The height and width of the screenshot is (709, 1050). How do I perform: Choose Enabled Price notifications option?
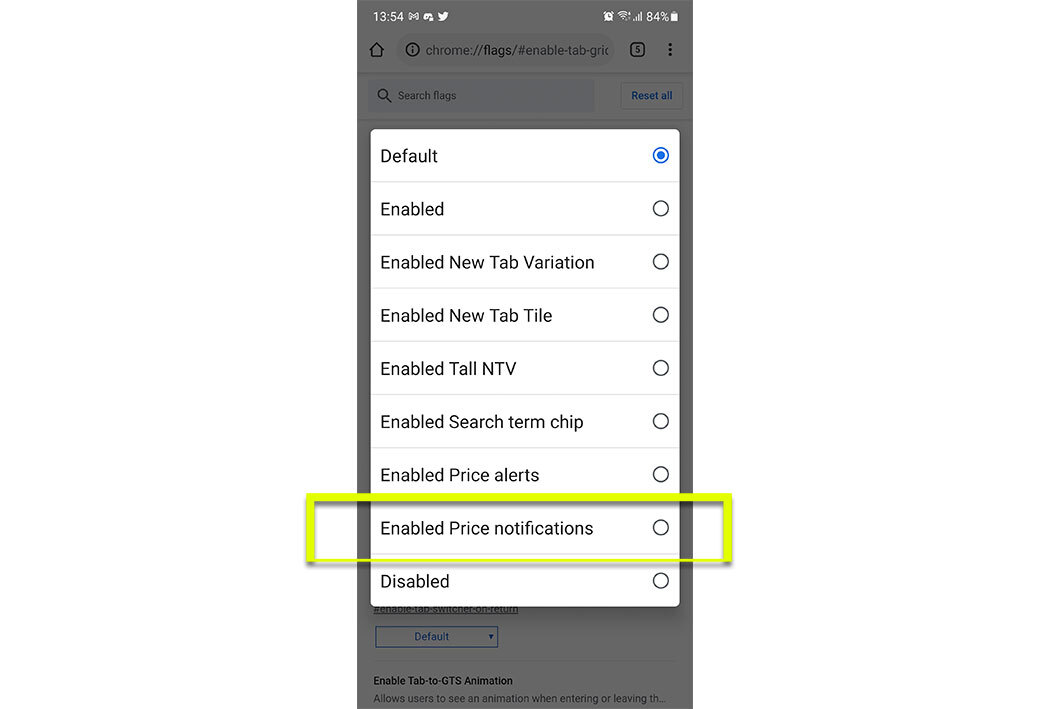coord(525,528)
